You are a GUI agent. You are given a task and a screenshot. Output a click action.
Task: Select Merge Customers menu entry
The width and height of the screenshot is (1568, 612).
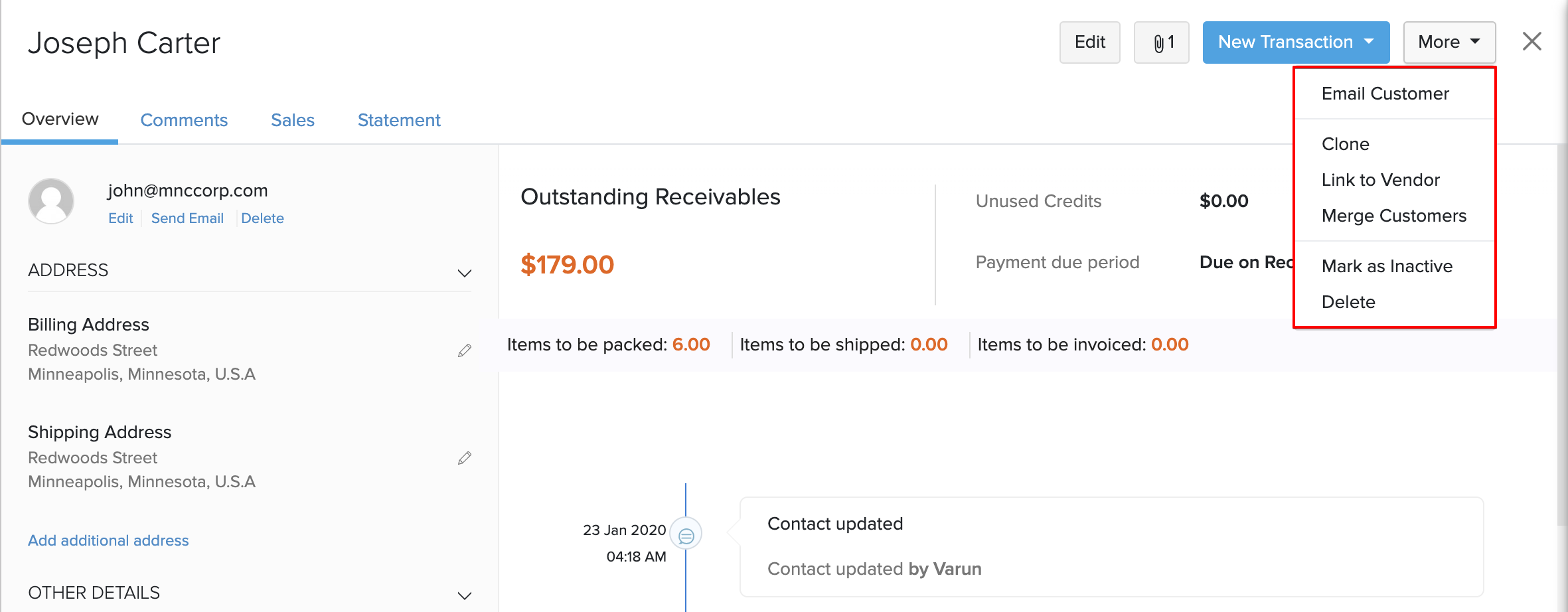pos(1393,216)
